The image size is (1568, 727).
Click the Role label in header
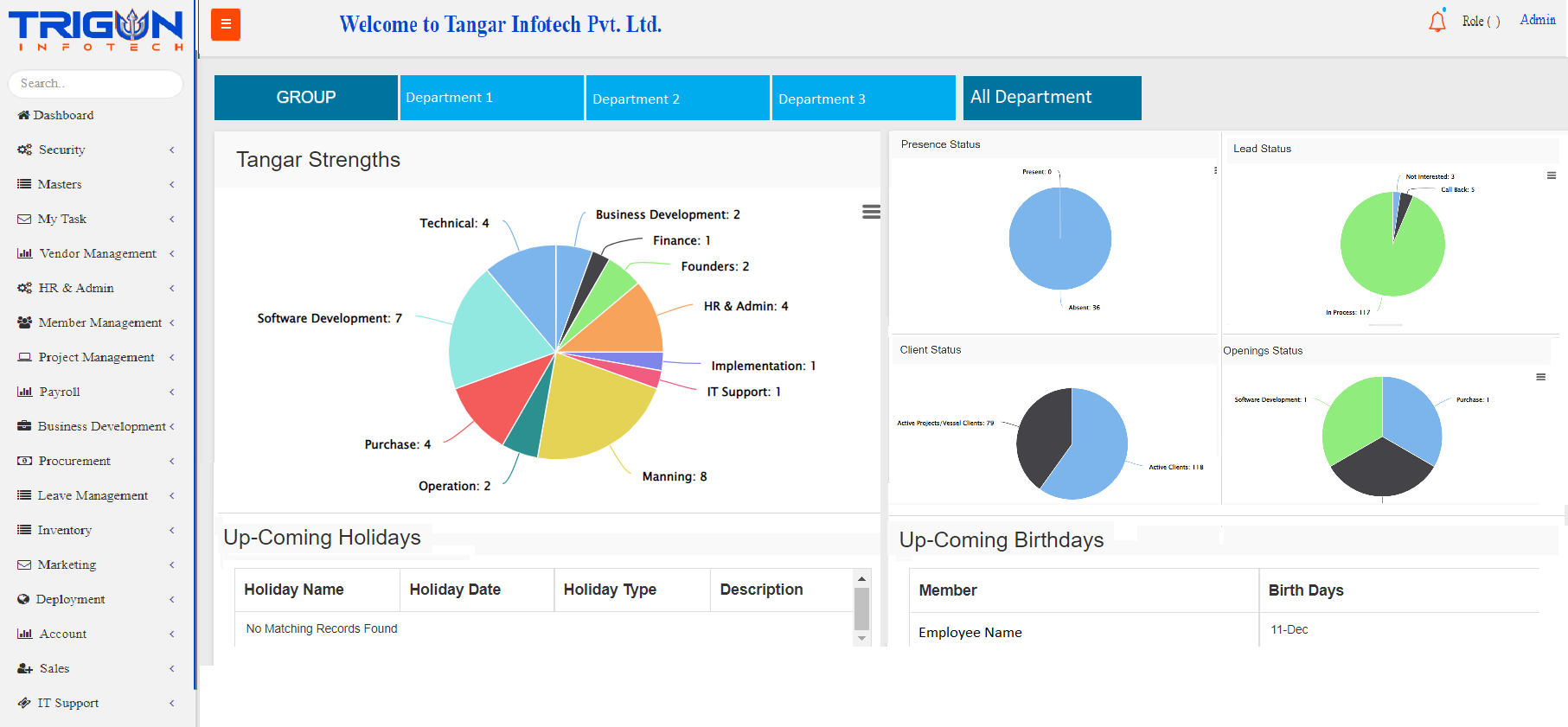click(1481, 21)
